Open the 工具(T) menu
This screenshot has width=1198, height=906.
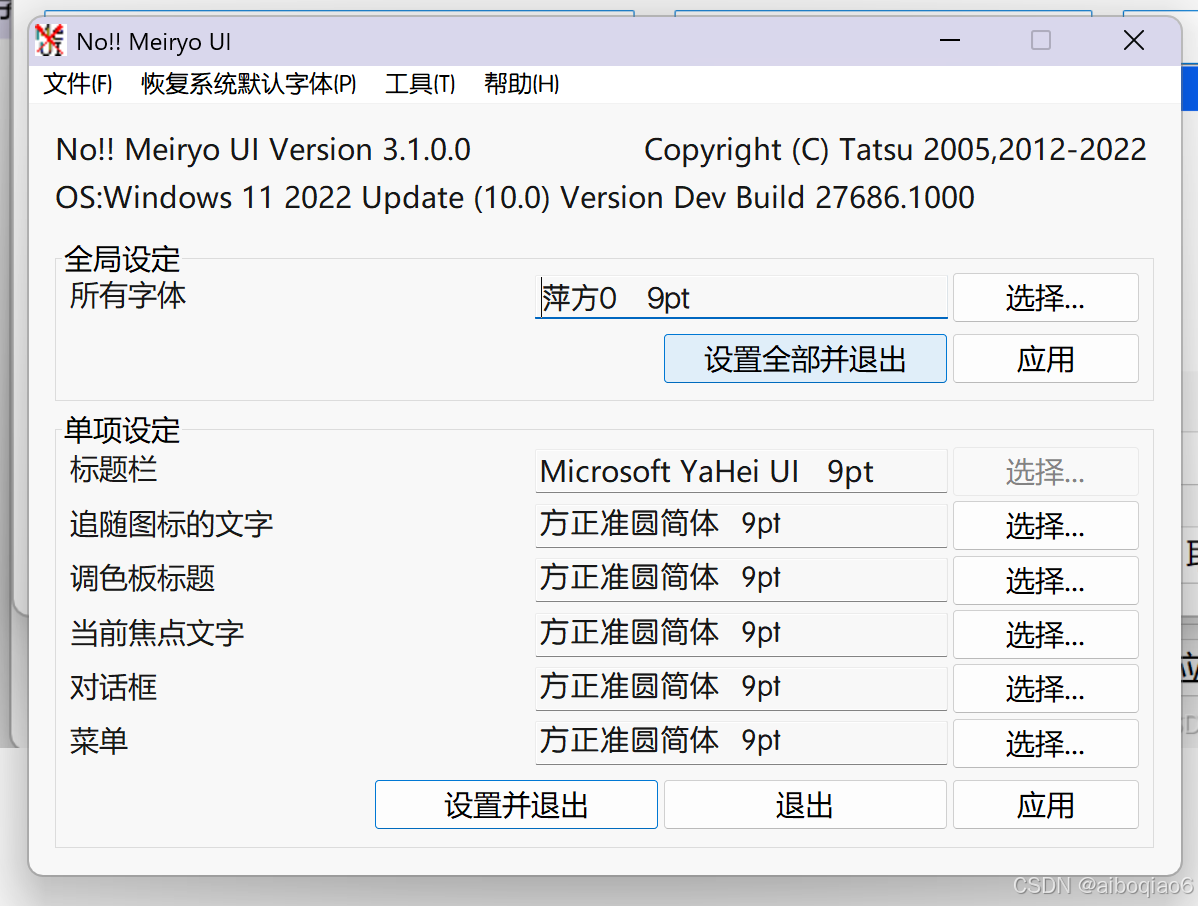pos(420,84)
